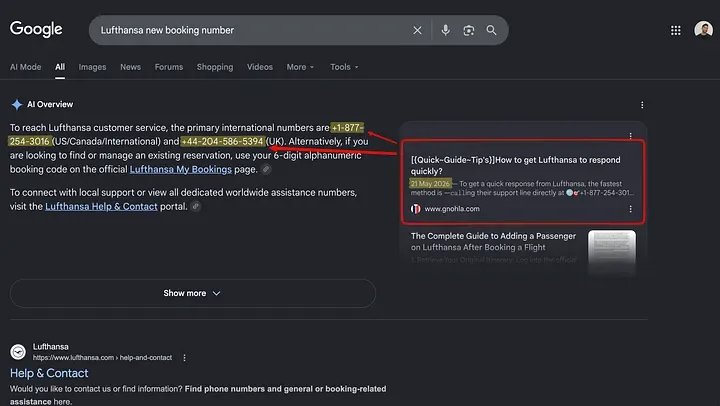
Task: Click source link icon after My Bookings sentence
Action: [266, 169]
